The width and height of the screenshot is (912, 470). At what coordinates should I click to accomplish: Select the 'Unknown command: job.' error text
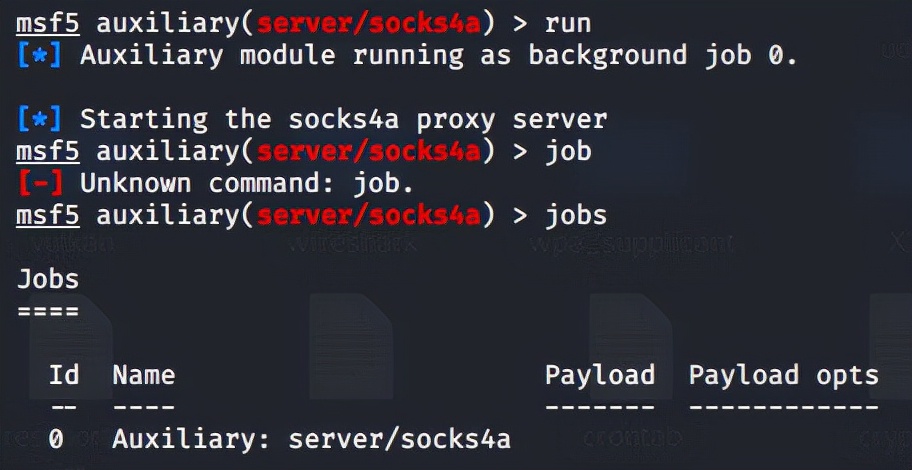(247, 184)
